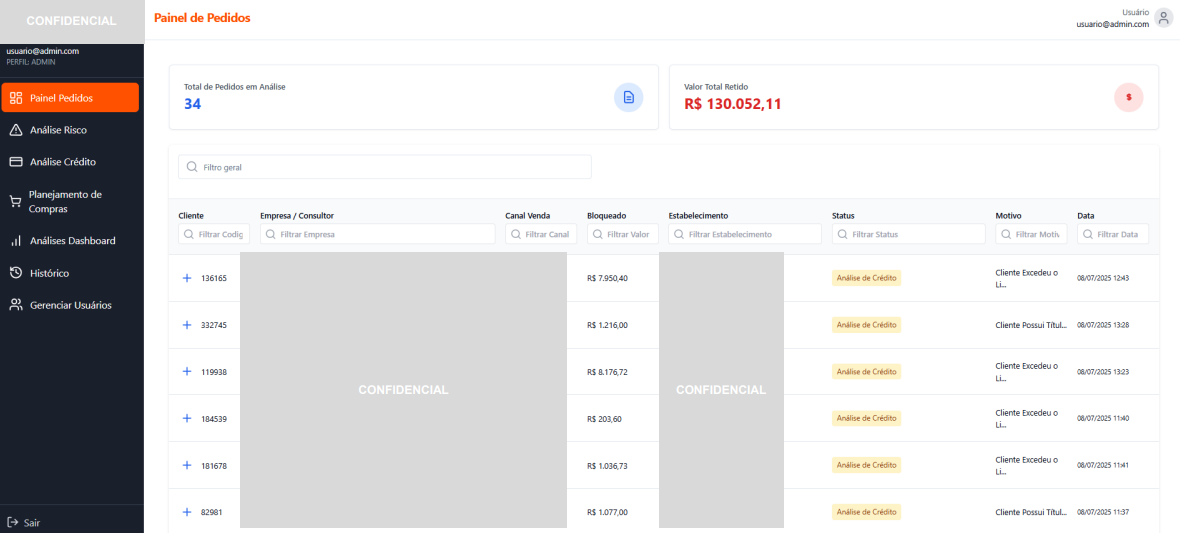Click the warning triangle icon for Análise Risco
1180x533 pixels.
coord(16,130)
